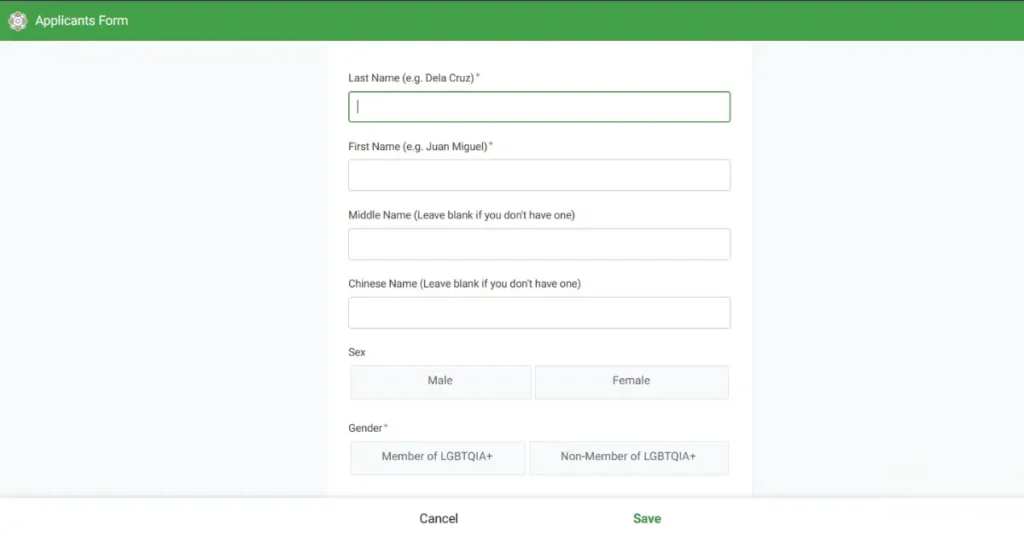Click the app logo icon in header

(17, 21)
